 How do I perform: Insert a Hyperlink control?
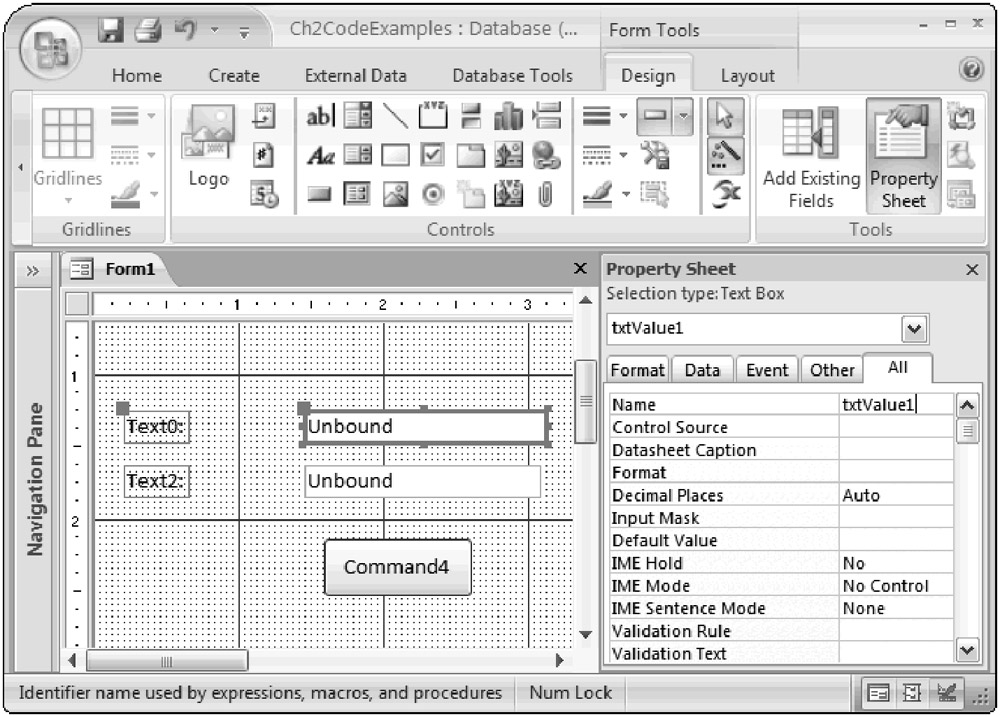(546, 154)
